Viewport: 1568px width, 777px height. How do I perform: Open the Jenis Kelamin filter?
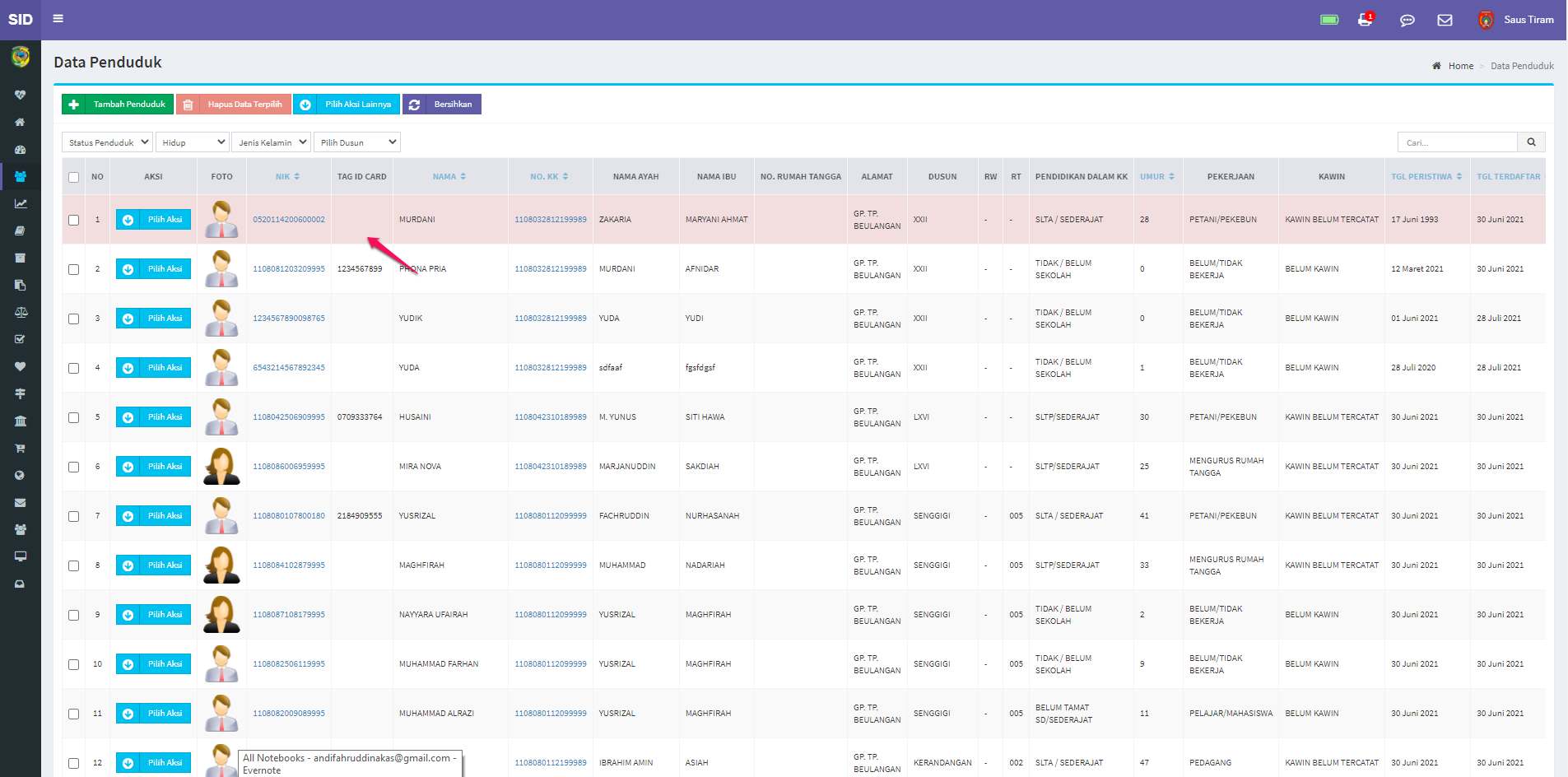coord(271,142)
